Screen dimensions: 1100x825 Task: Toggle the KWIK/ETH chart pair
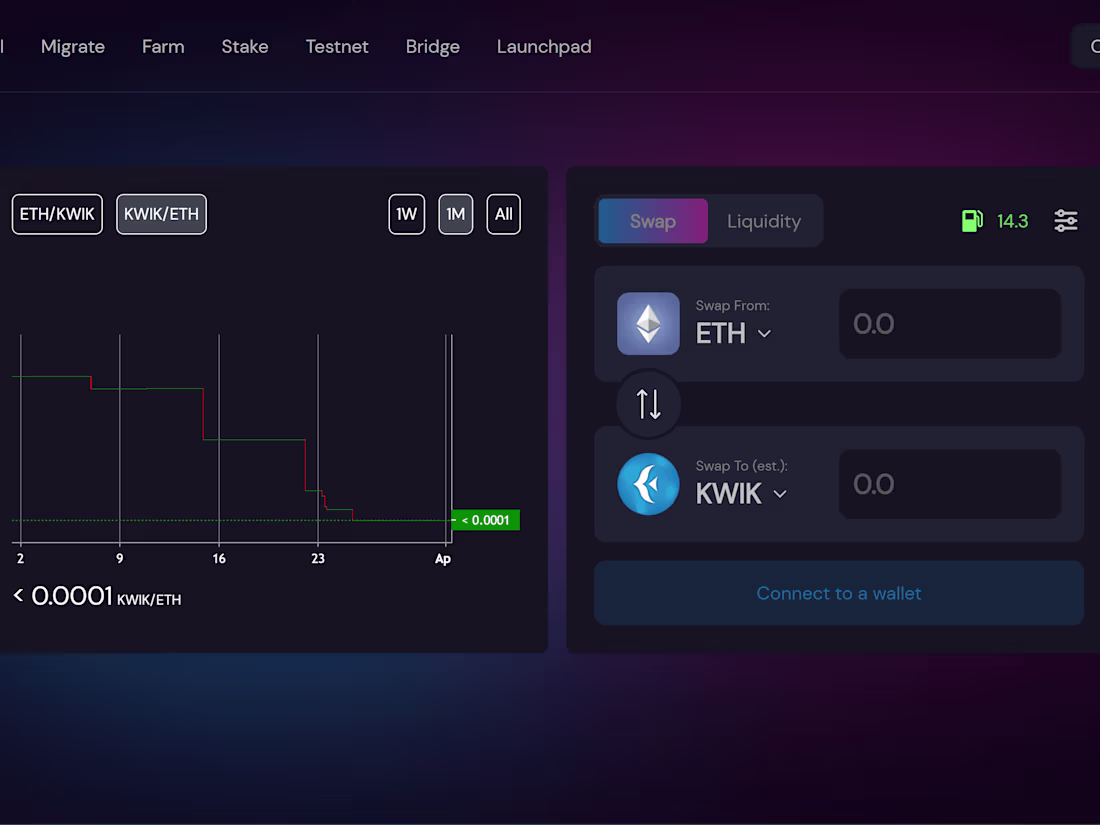161,214
